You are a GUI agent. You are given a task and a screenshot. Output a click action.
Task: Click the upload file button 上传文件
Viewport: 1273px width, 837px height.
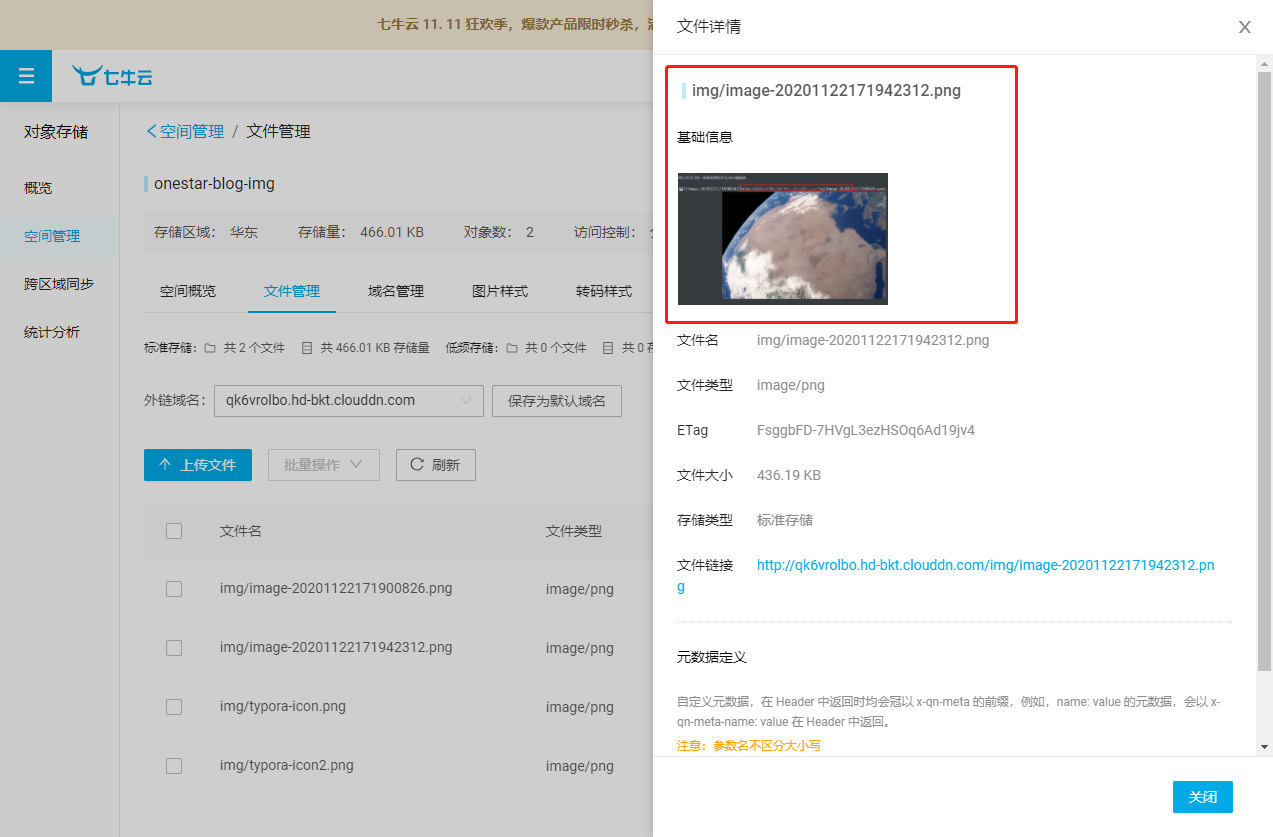click(197, 465)
